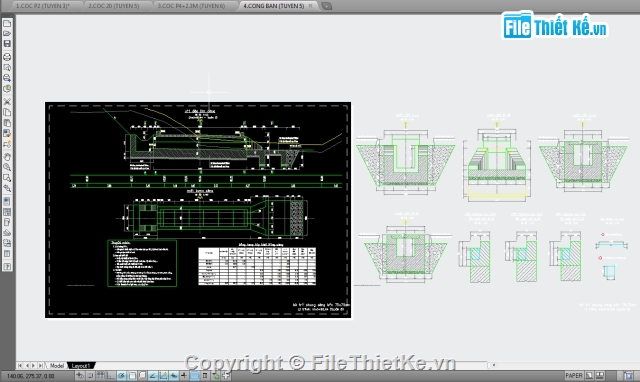Click the Plot printer icon
The width and height of the screenshot is (640, 382).
[x=7, y=57]
